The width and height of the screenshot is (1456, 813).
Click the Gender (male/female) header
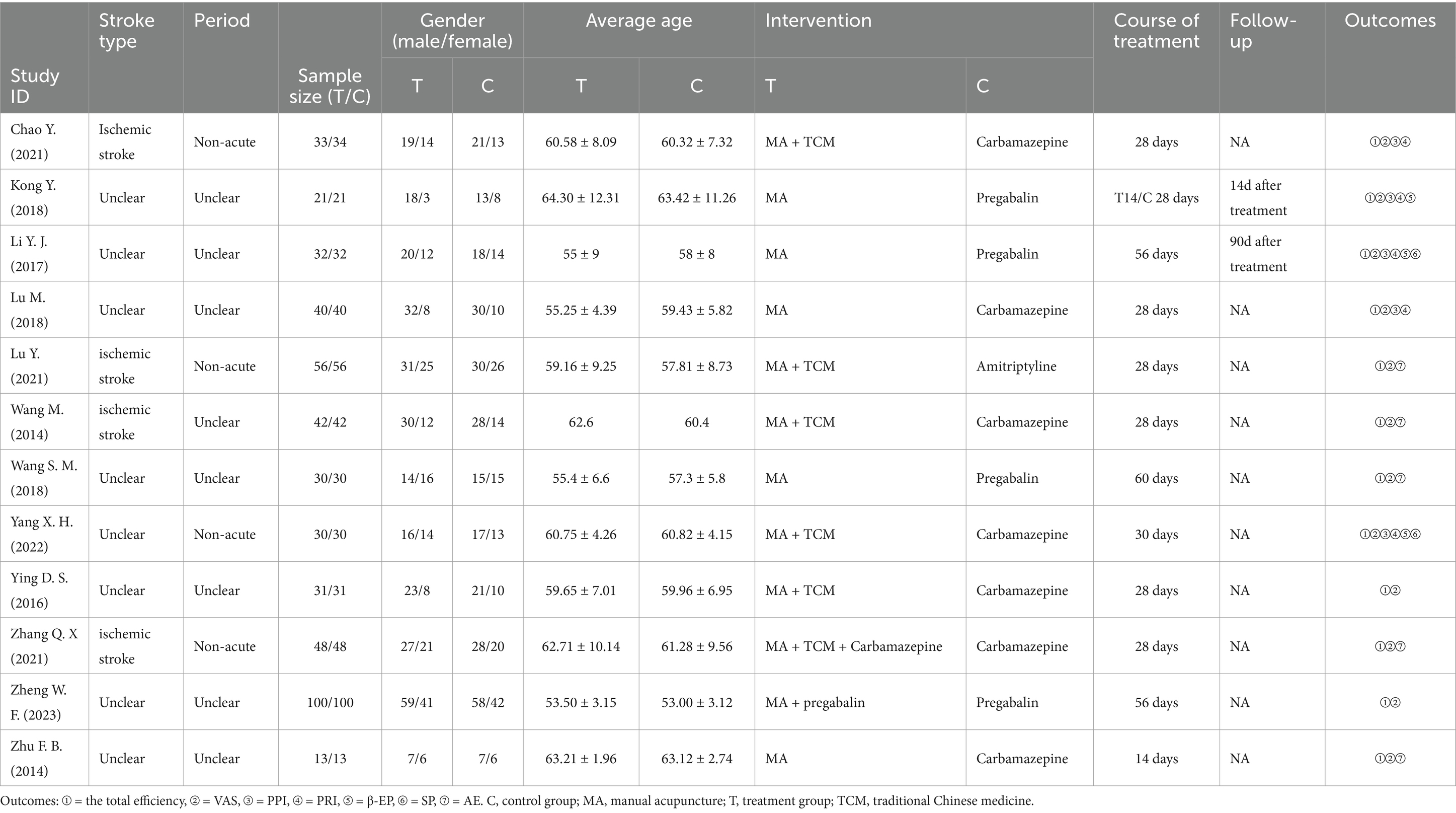click(452, 31)
